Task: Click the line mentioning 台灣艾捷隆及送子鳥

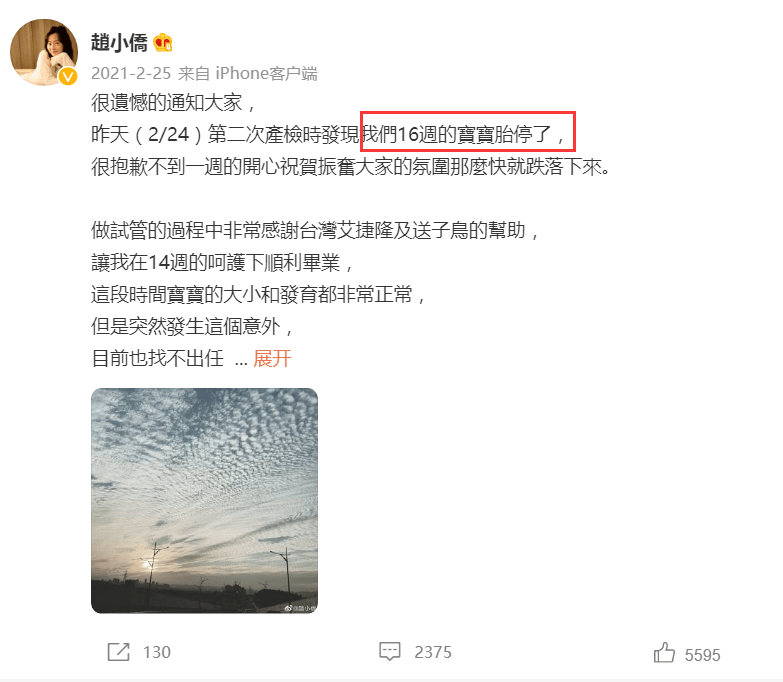Action: point(316,231)
